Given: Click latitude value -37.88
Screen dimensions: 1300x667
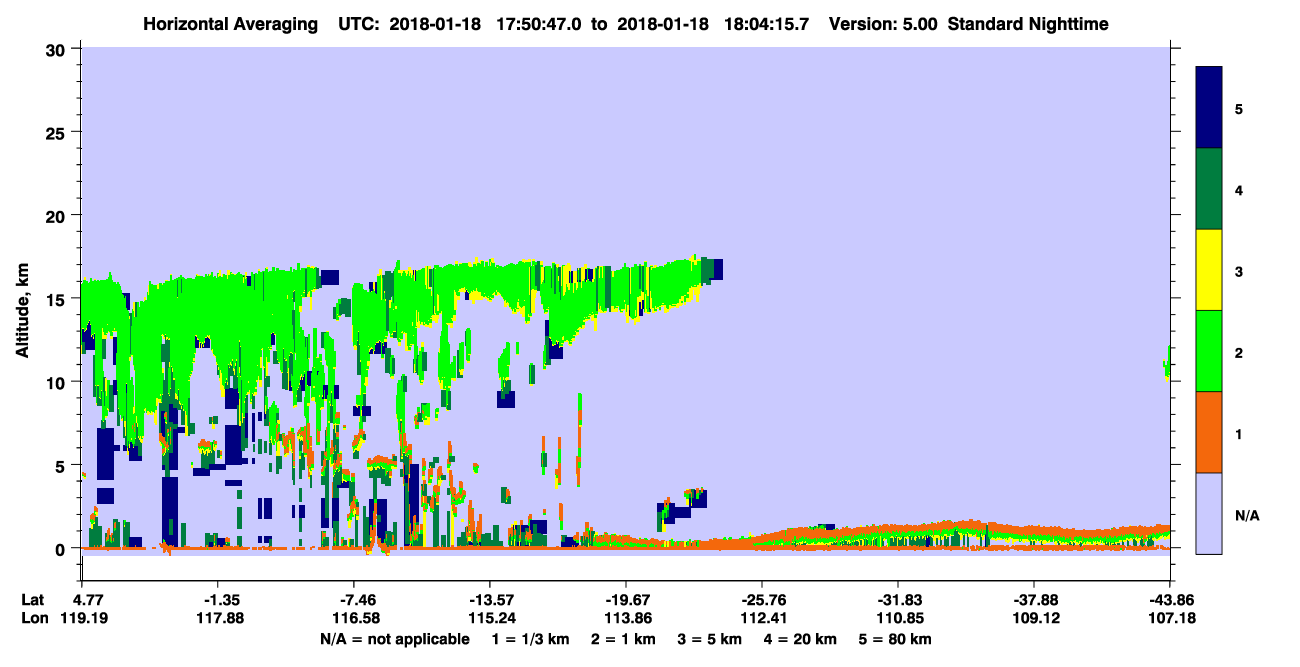Looking at the screenshot, I should point(1033,600).
